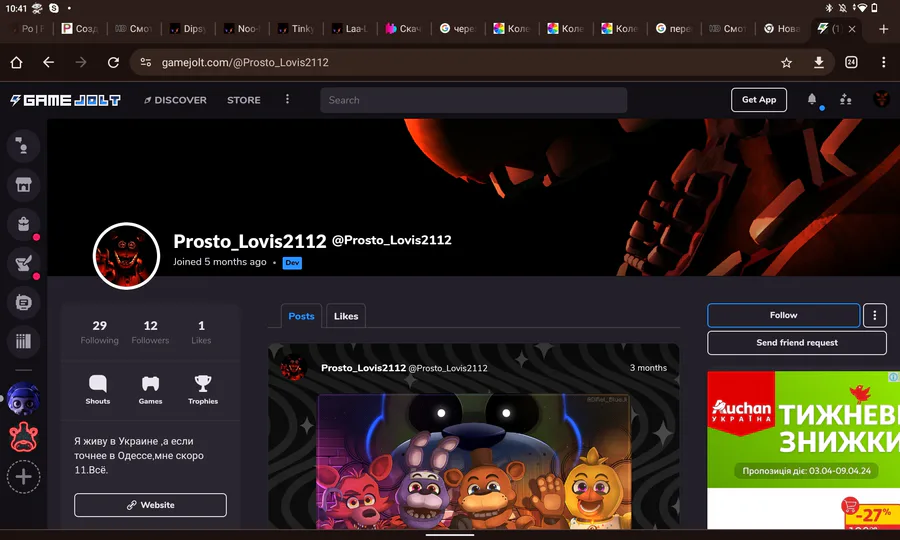Image resolution: width=900 pixels, height=540 pixels.
Task: Click the blue Dev badge
Action: 292,263
